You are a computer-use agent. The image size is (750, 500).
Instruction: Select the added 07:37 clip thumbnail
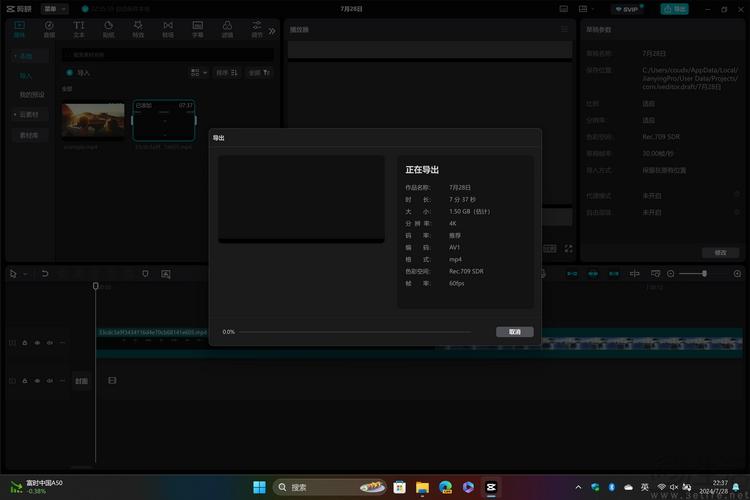pos(164,121)
